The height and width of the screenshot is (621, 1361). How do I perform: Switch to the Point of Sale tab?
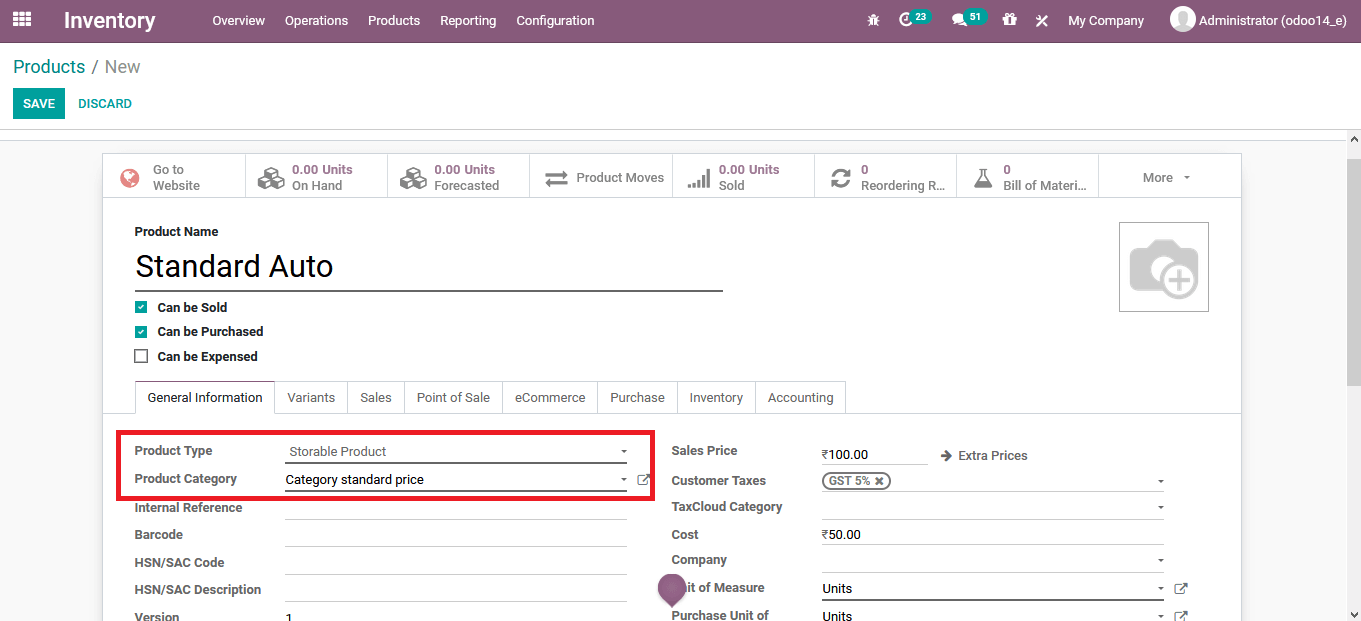453,397
